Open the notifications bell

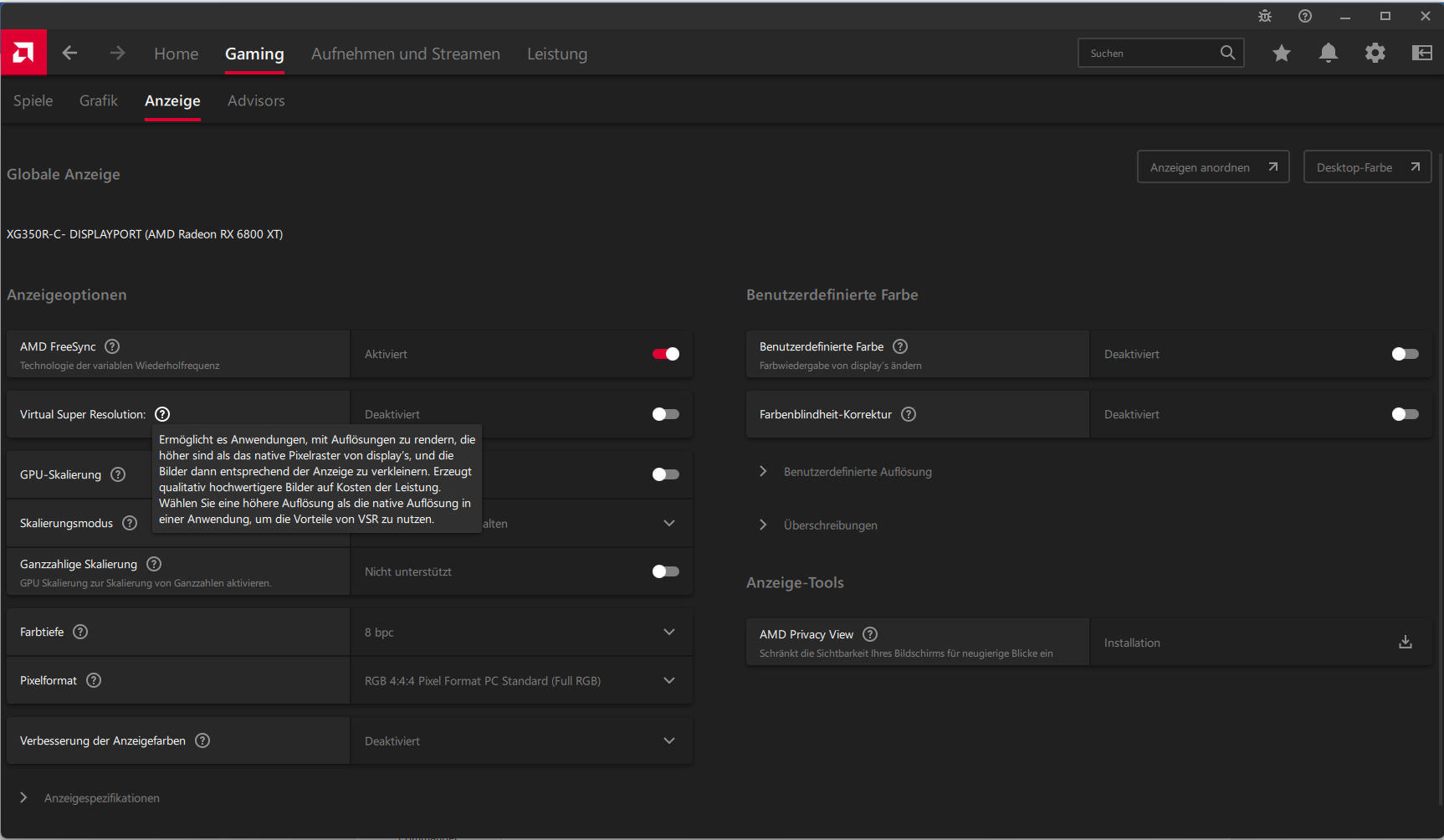click(x=1328, y=54)
